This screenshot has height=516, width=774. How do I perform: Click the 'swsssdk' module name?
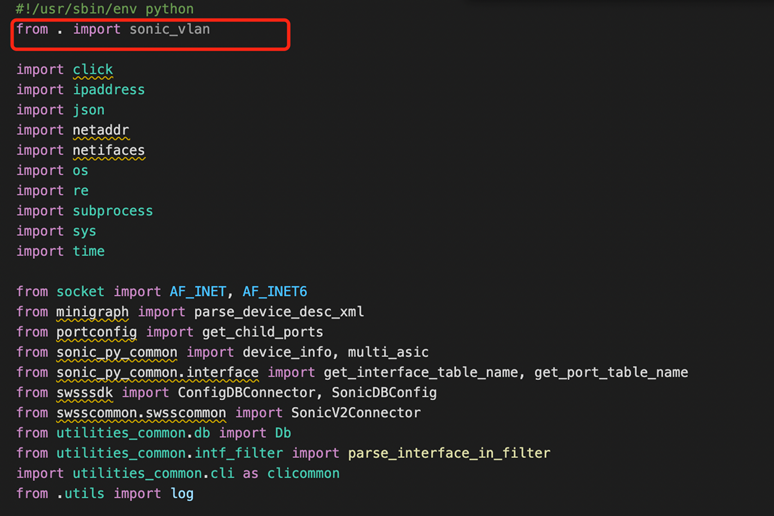click(84, 393)
